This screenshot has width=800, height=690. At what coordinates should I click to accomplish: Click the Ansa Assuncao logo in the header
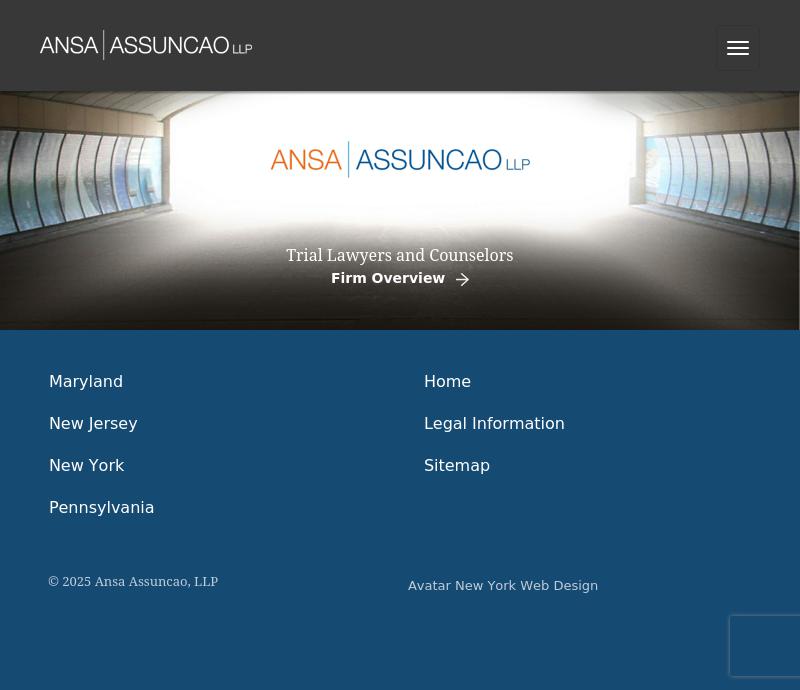pos(145,45)
